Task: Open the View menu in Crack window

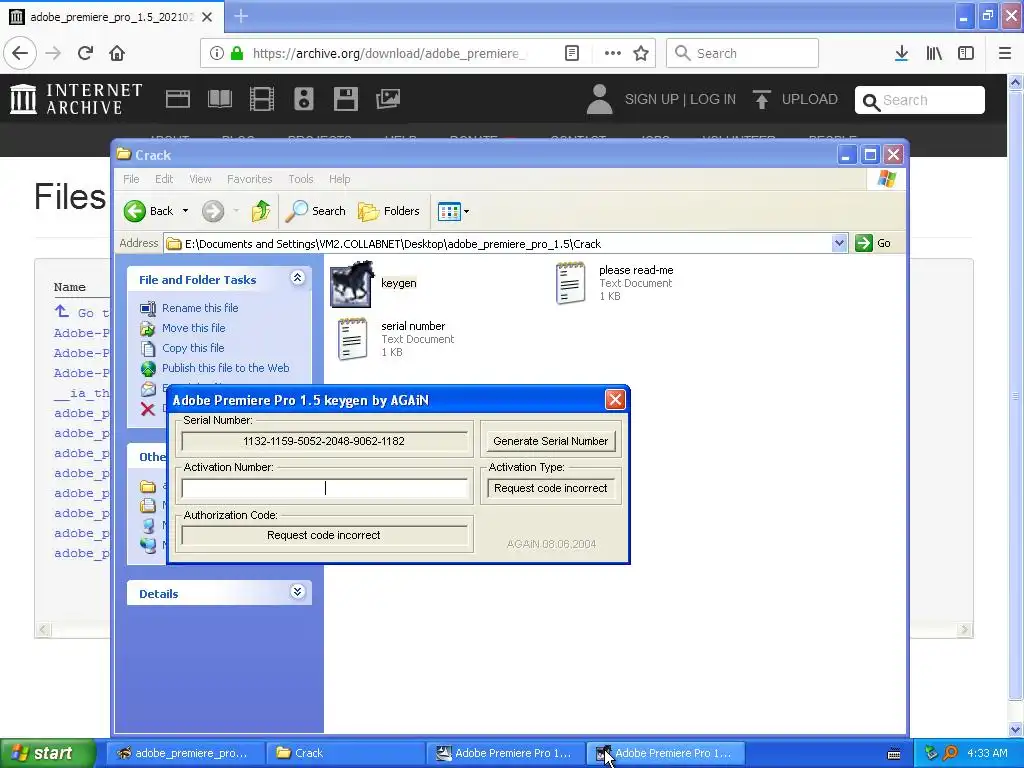Action: [x=200, y=179]
